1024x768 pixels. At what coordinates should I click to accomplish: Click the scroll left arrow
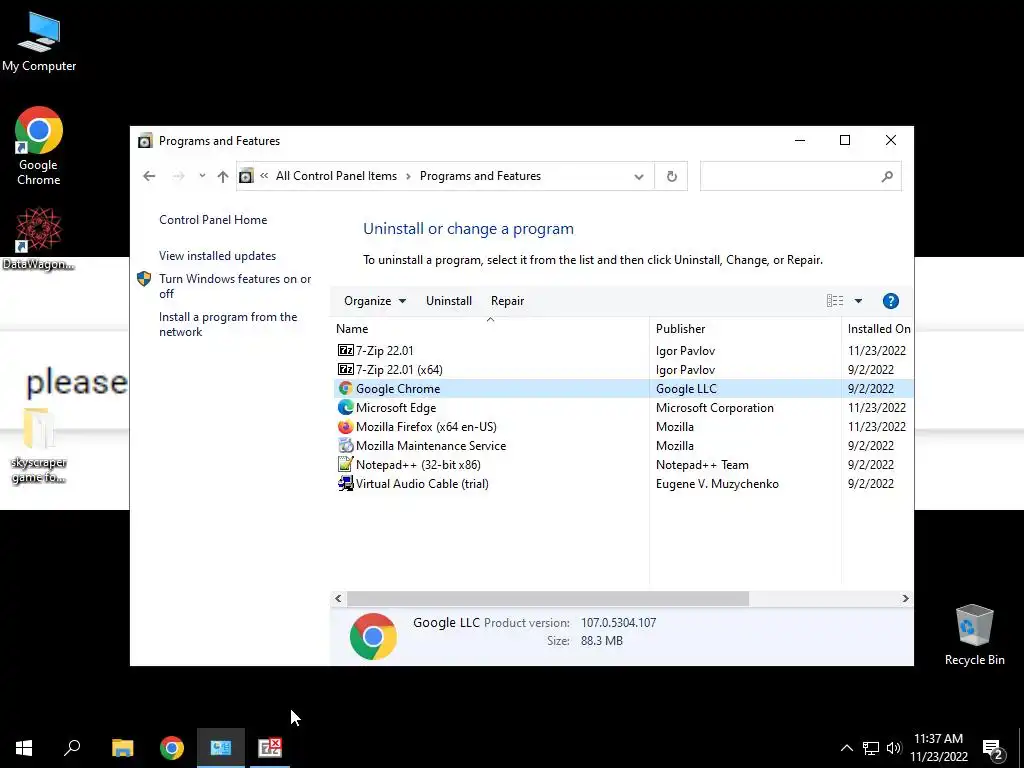(338, 598)
